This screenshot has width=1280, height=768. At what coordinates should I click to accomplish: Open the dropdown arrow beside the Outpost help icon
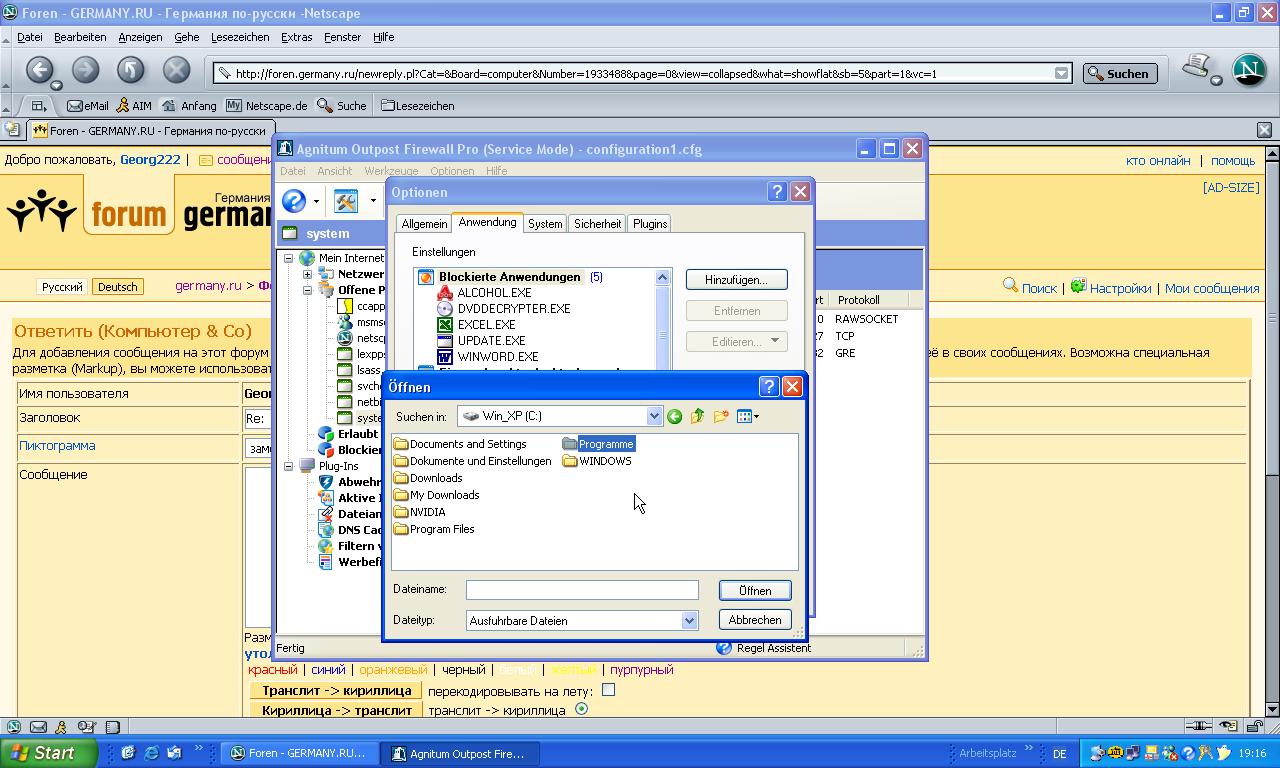(316, 202)
